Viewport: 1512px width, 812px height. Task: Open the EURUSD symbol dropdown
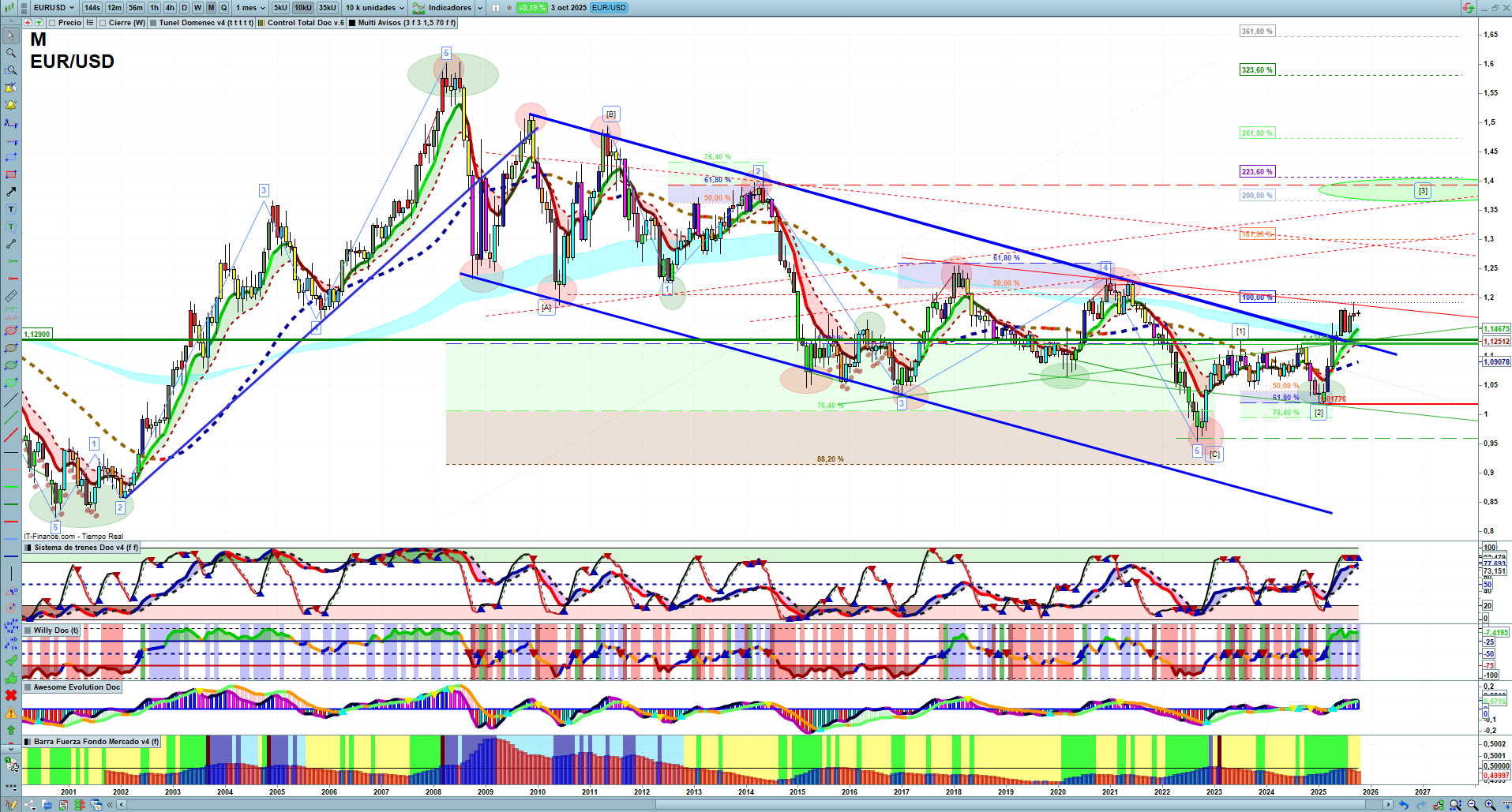coord(54,8)
